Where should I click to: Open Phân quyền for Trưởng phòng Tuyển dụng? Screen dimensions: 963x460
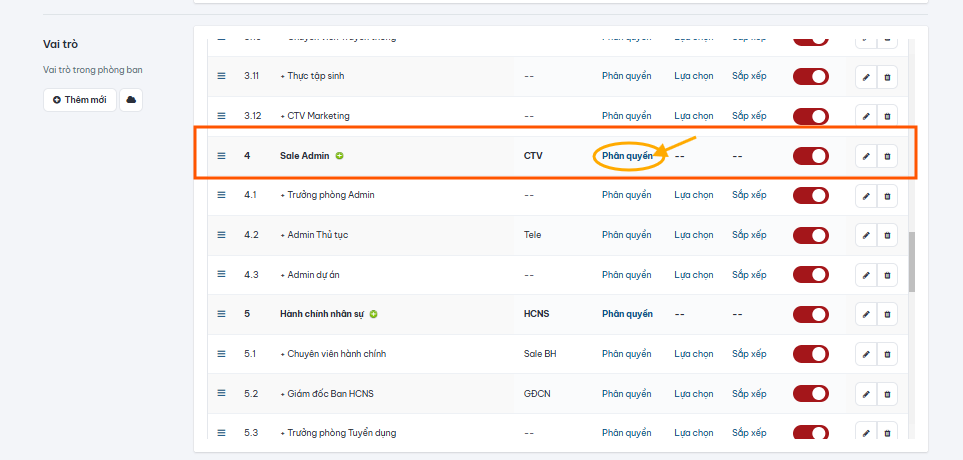pos(626,433)
